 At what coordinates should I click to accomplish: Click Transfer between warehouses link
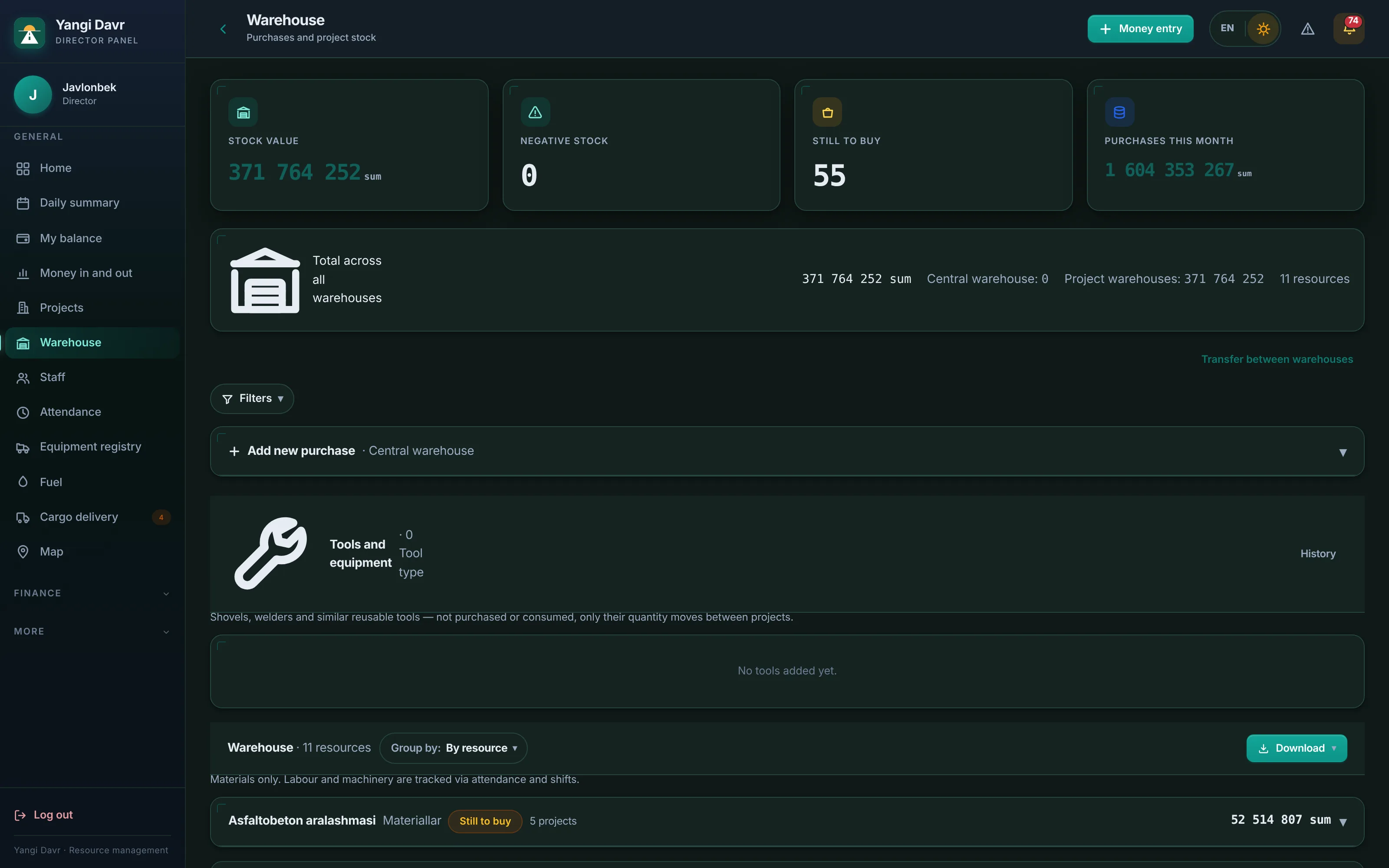1277,359
